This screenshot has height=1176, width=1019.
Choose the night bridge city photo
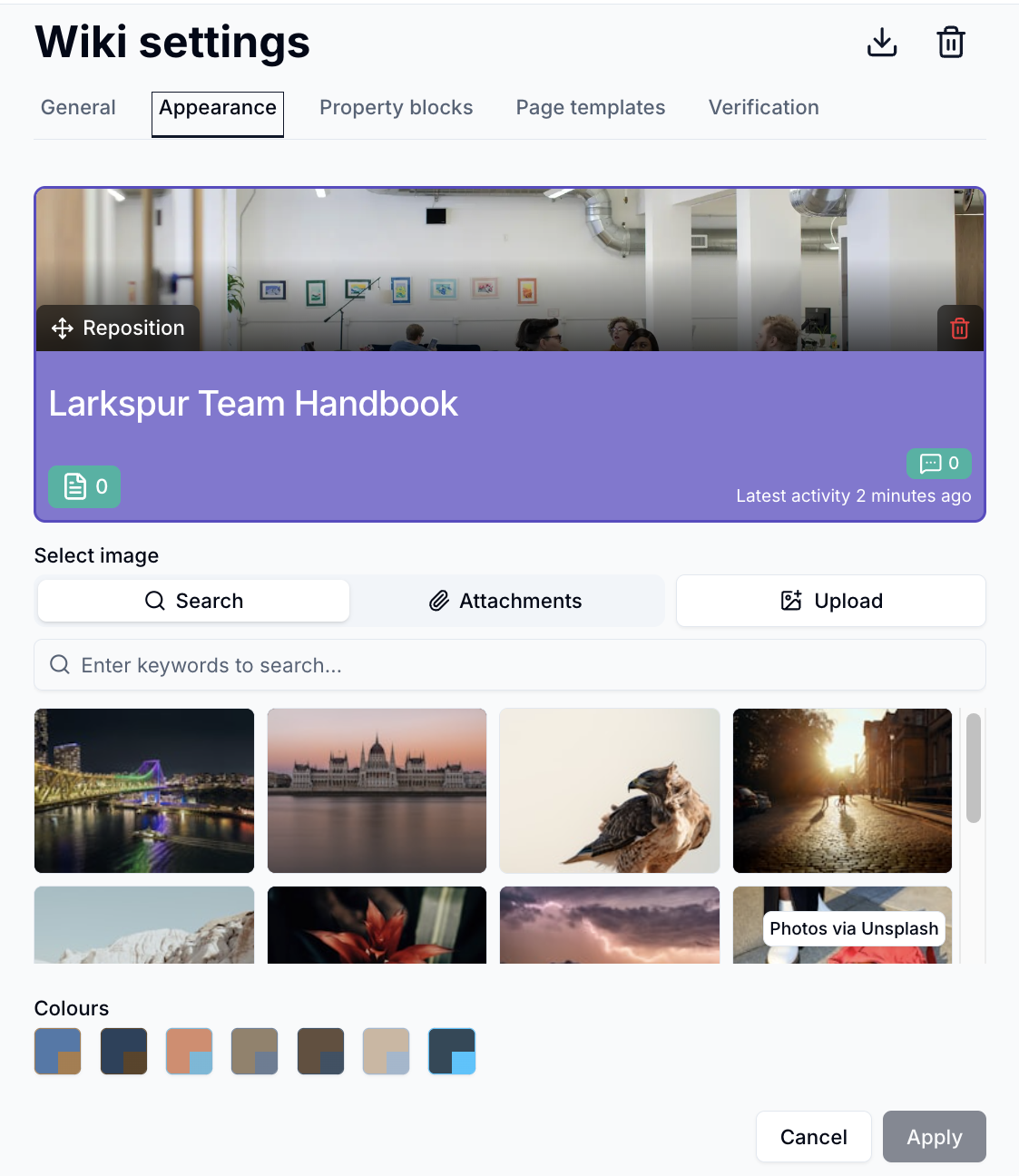point(144,790)
